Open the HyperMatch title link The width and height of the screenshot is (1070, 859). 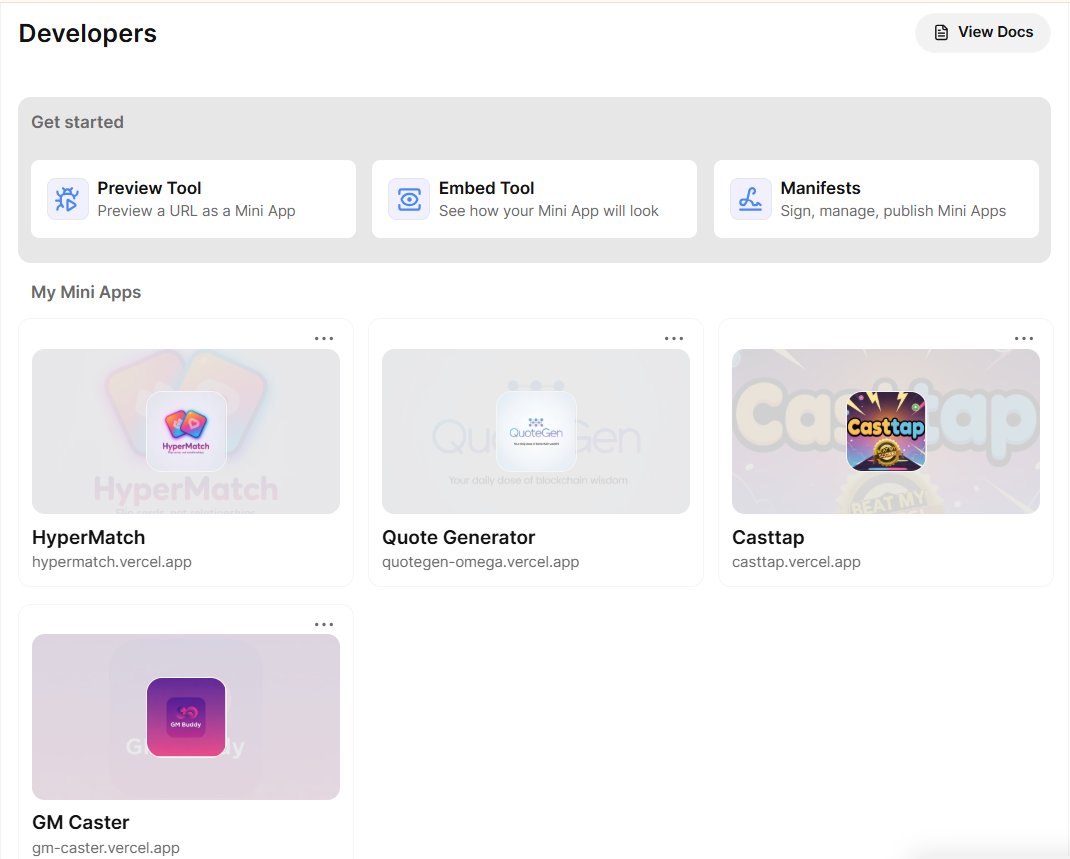89,538
